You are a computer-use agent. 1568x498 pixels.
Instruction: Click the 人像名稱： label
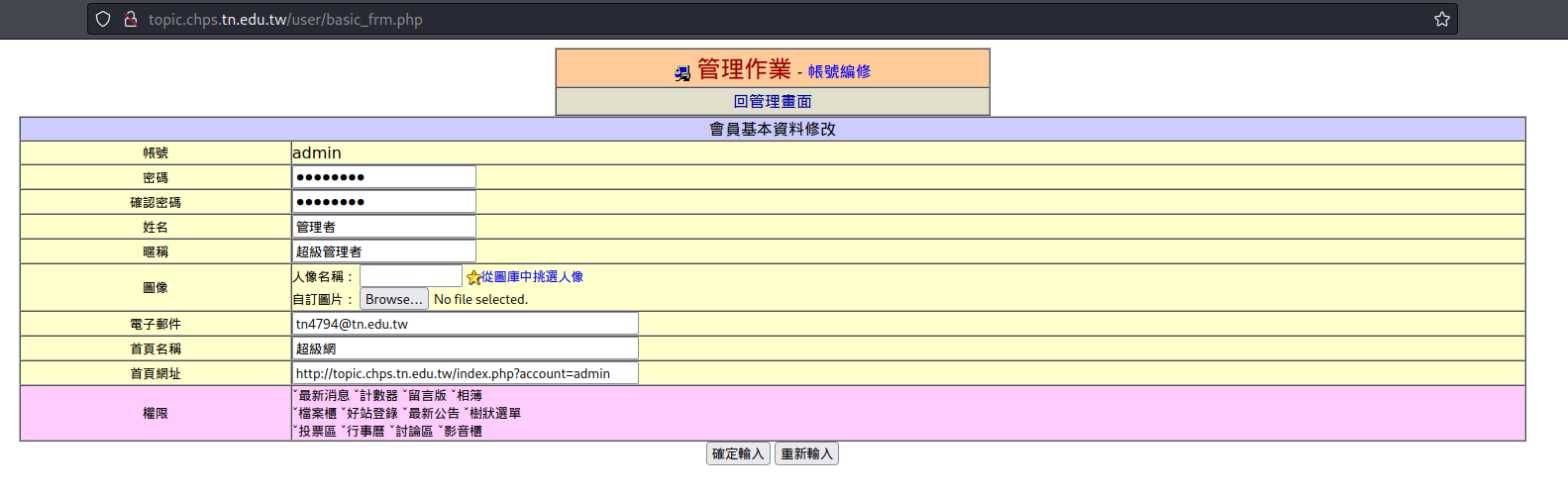point(324,276)
